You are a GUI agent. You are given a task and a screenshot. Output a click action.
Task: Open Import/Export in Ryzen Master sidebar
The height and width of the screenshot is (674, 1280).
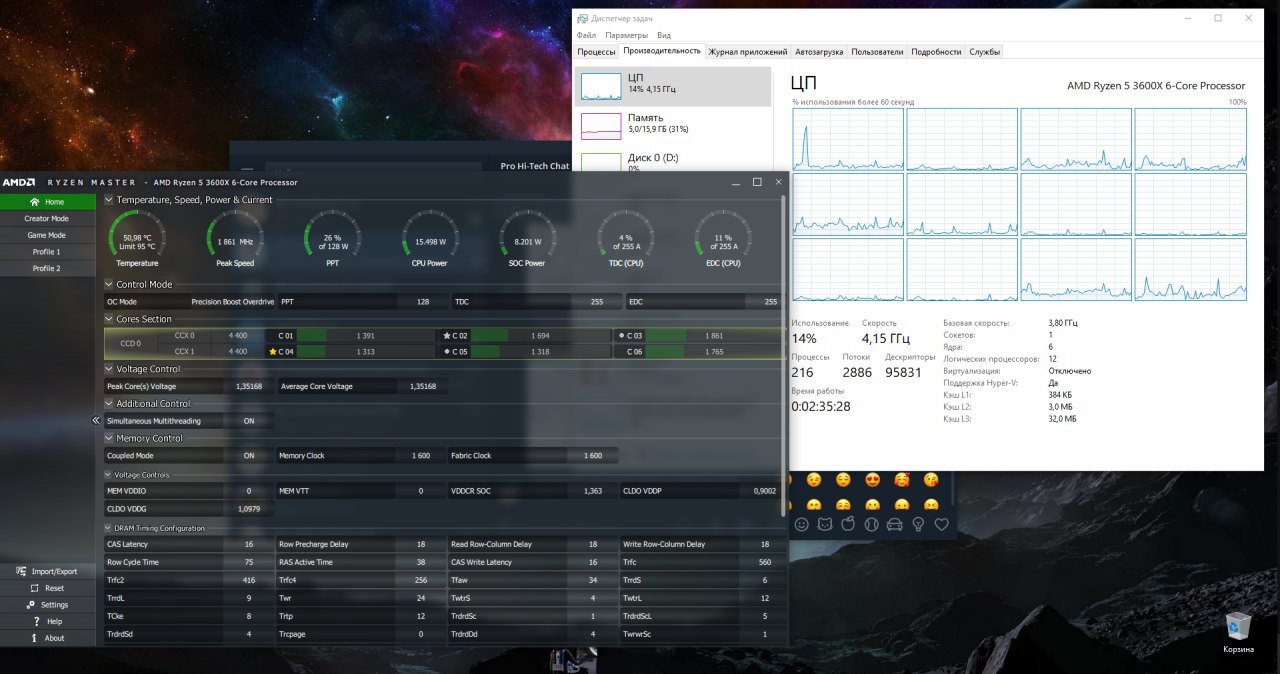coord(48,571)
